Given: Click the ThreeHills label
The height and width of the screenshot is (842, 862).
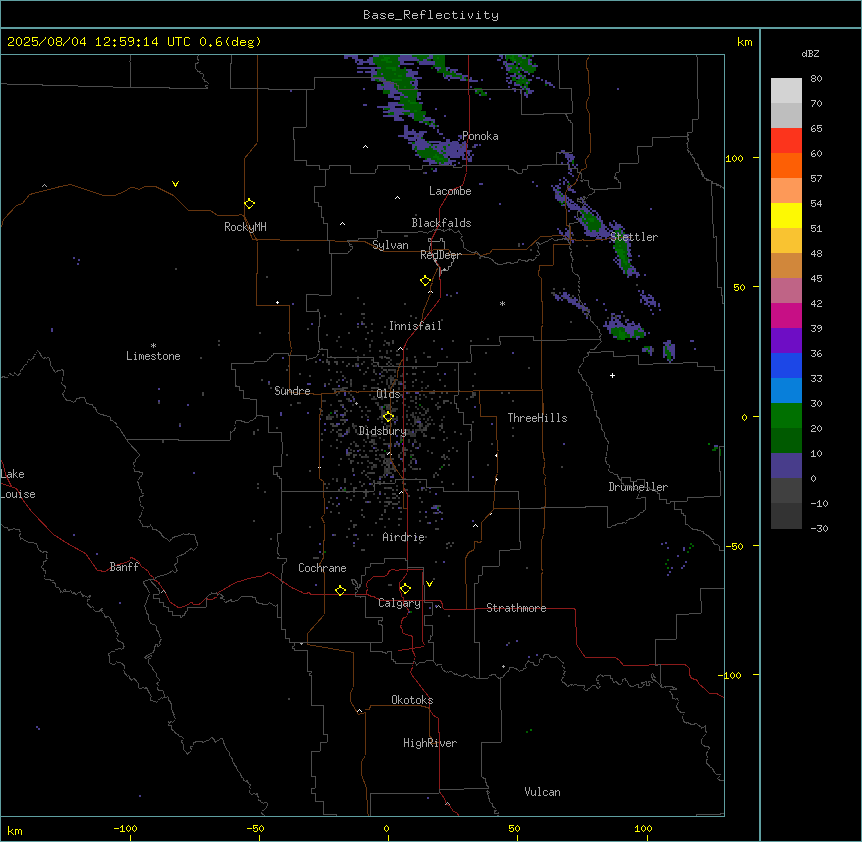Looking at the screenshot, I should pyautogui.click(x=538, y=418).
